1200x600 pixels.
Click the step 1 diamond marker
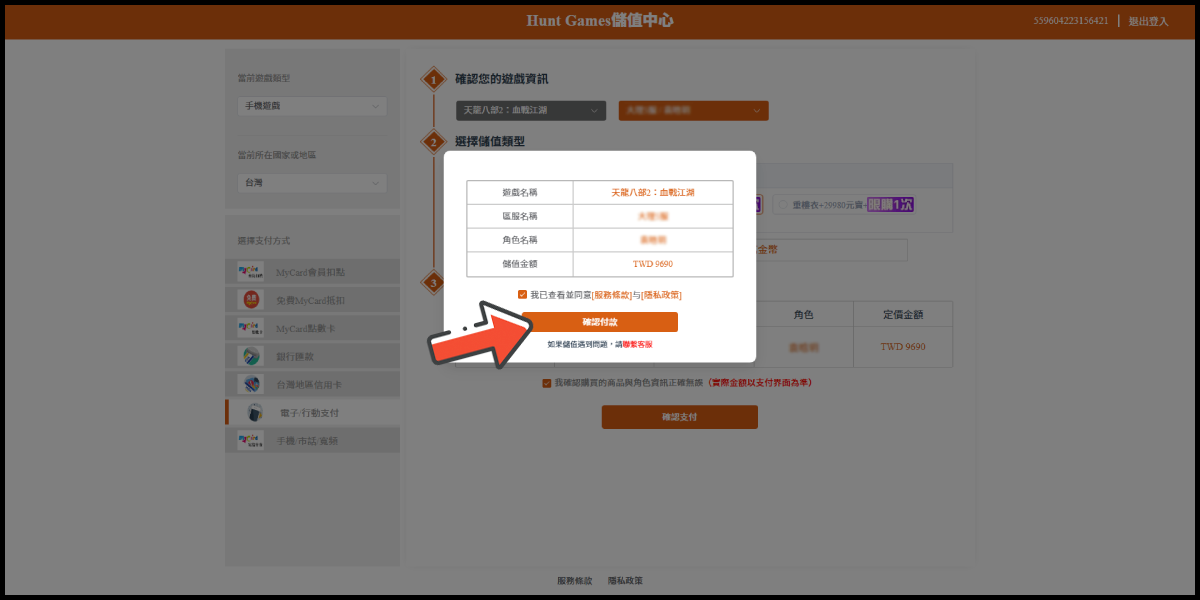(433, 80)
